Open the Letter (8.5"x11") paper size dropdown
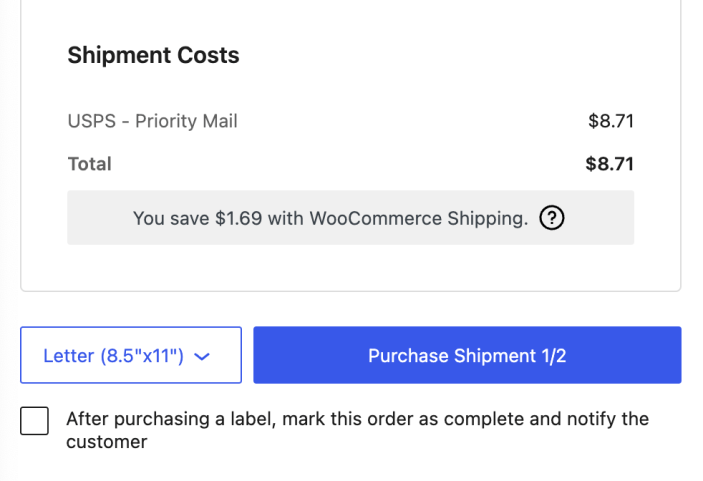703x481 pixels. click(130, 355)
